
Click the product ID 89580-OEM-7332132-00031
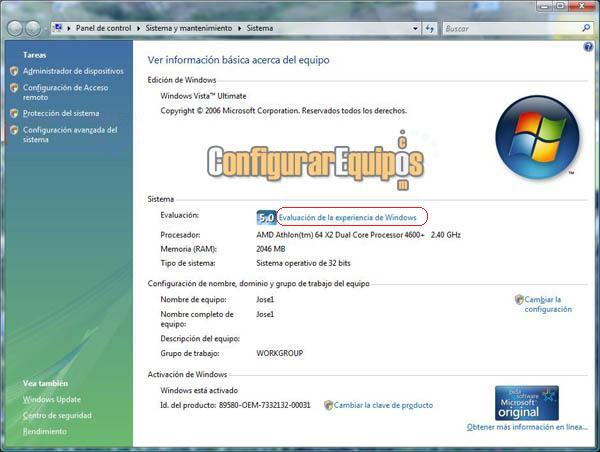coord(264,405)
